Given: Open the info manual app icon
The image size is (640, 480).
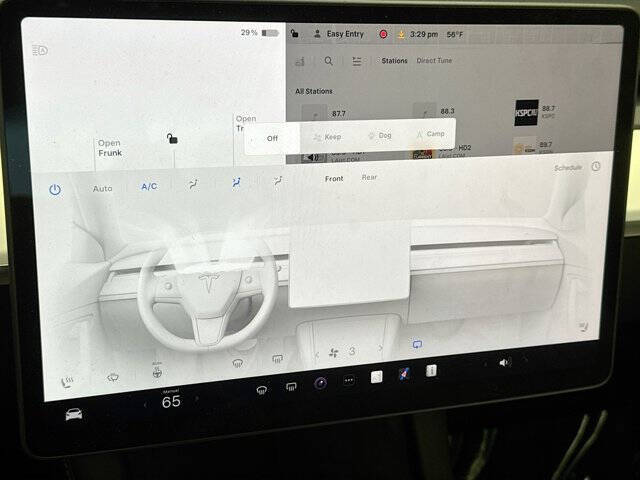Looking at the screenshot, I should click(431, 371).
